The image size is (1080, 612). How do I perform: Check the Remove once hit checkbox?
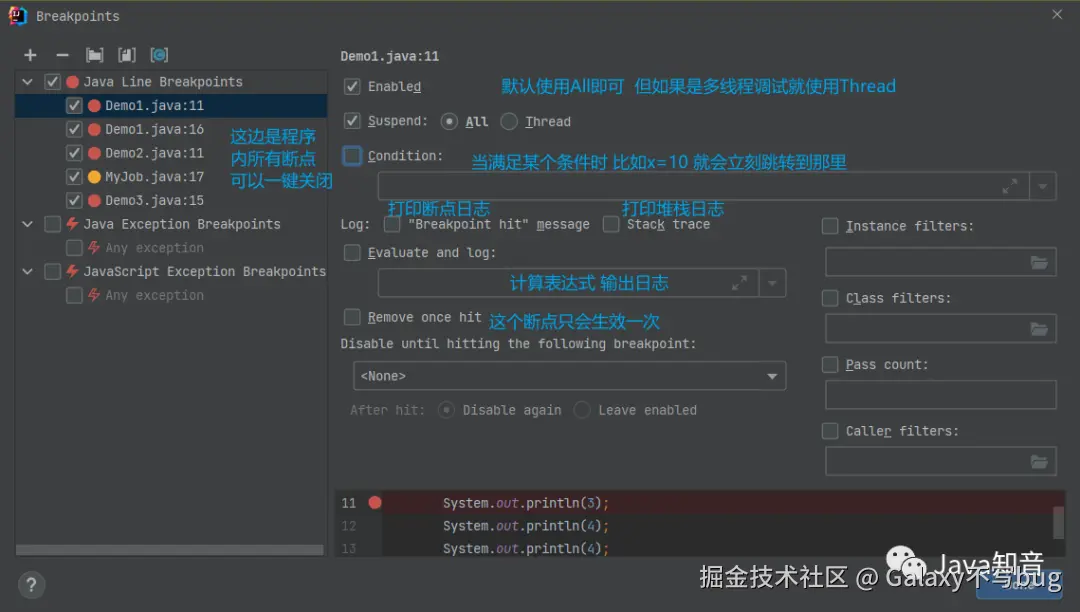point(352,317)
